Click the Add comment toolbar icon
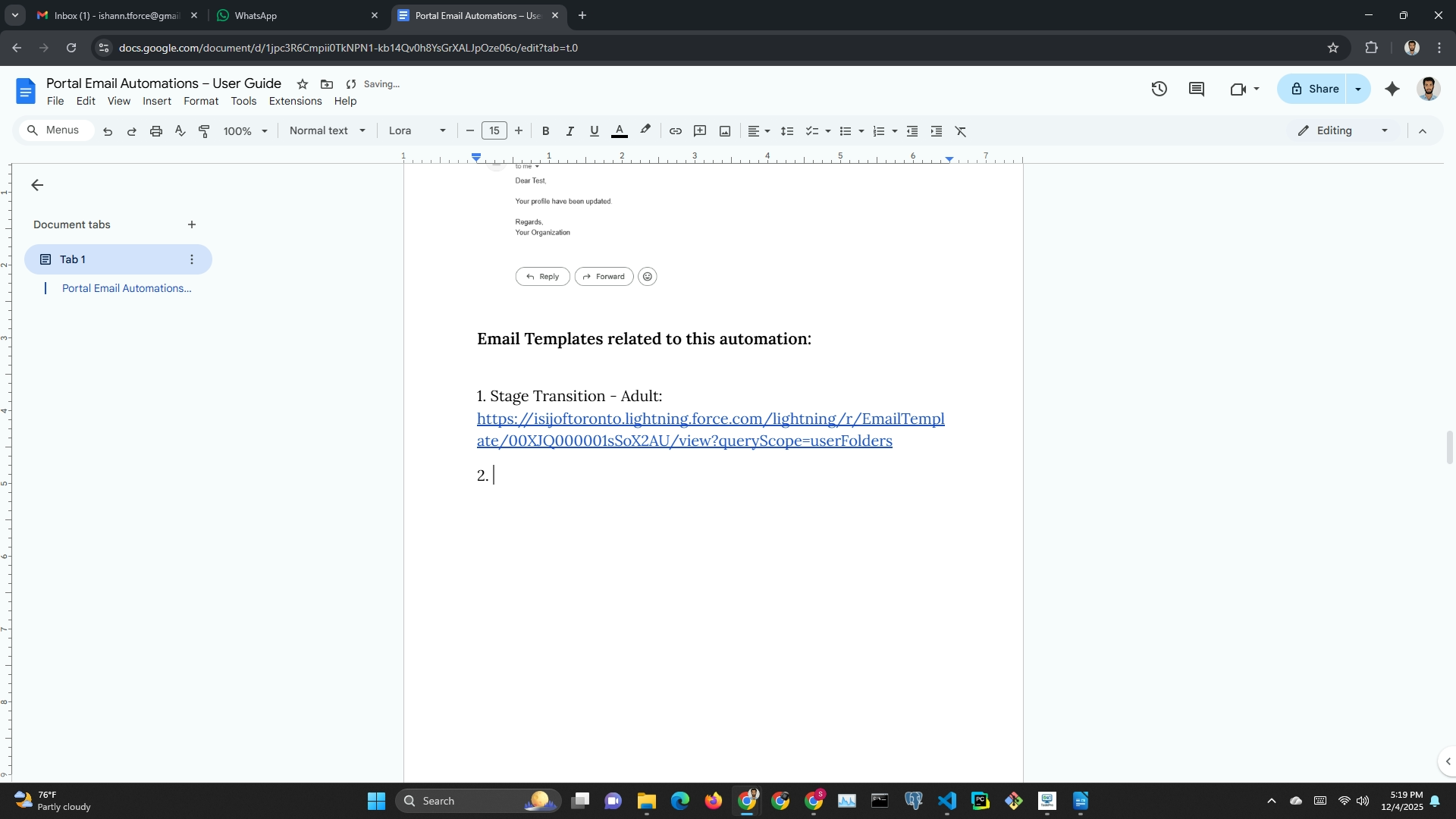Image resolution: width=1456 pixels, height=819 pixels. coord(700,131)
